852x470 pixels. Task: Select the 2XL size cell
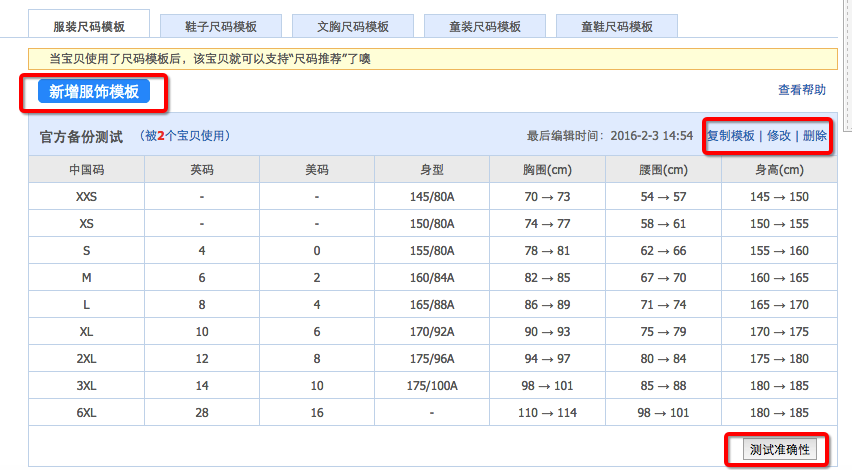click(x=86, y=359)
